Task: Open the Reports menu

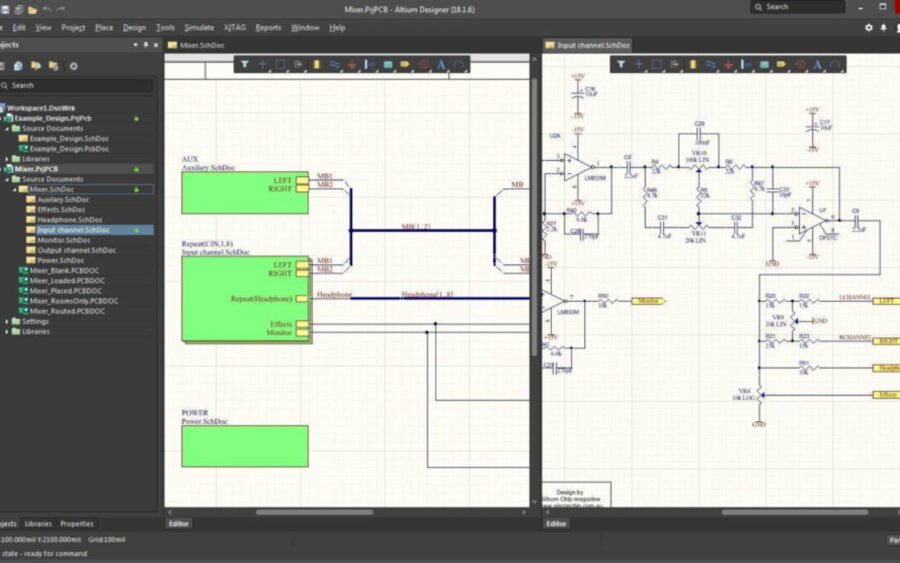Action: pyautogui.click(x=268, y=28)
